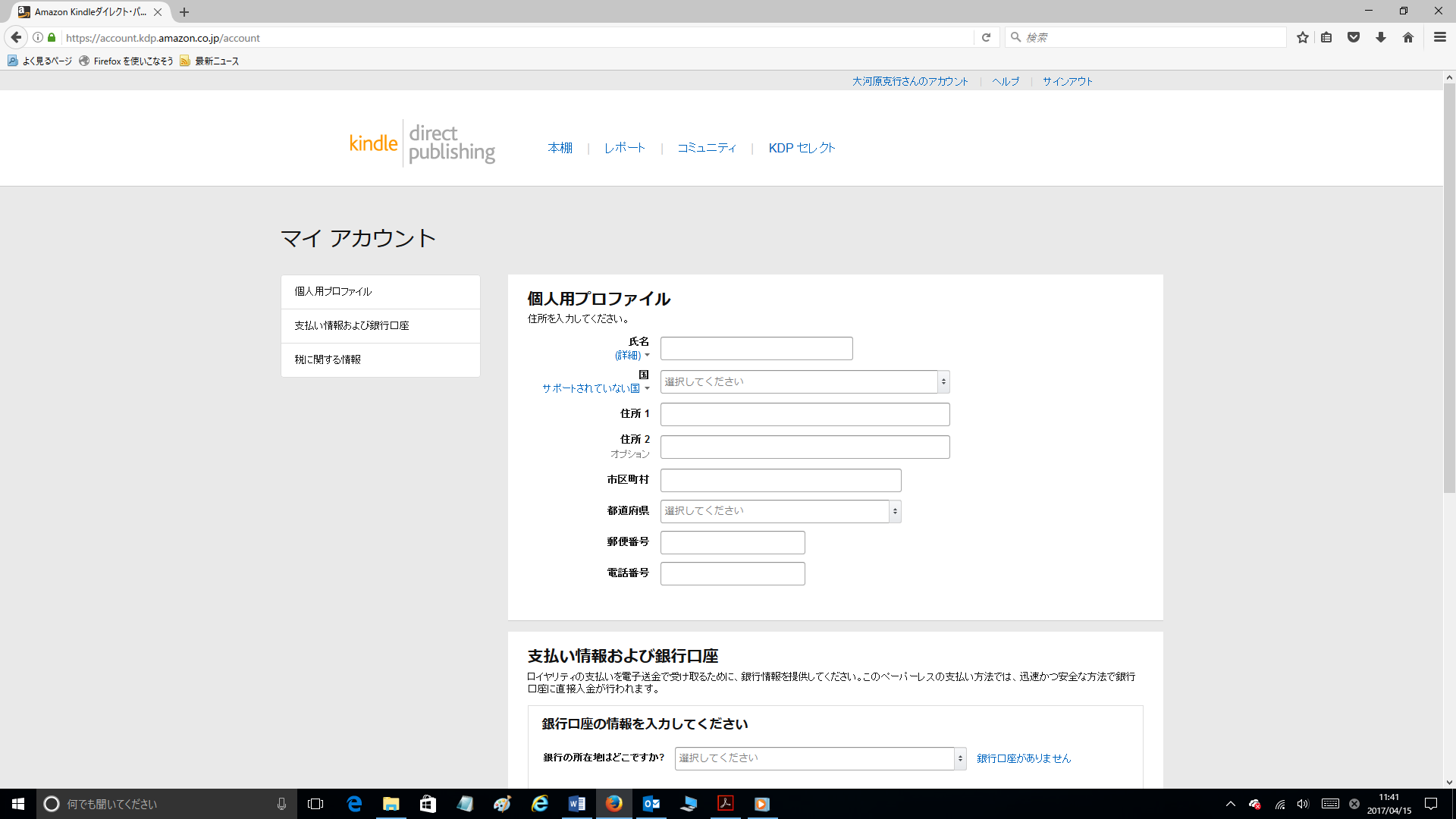
Task: Open Microsoft Word from the taskbar
Action: tap(576, 804)
